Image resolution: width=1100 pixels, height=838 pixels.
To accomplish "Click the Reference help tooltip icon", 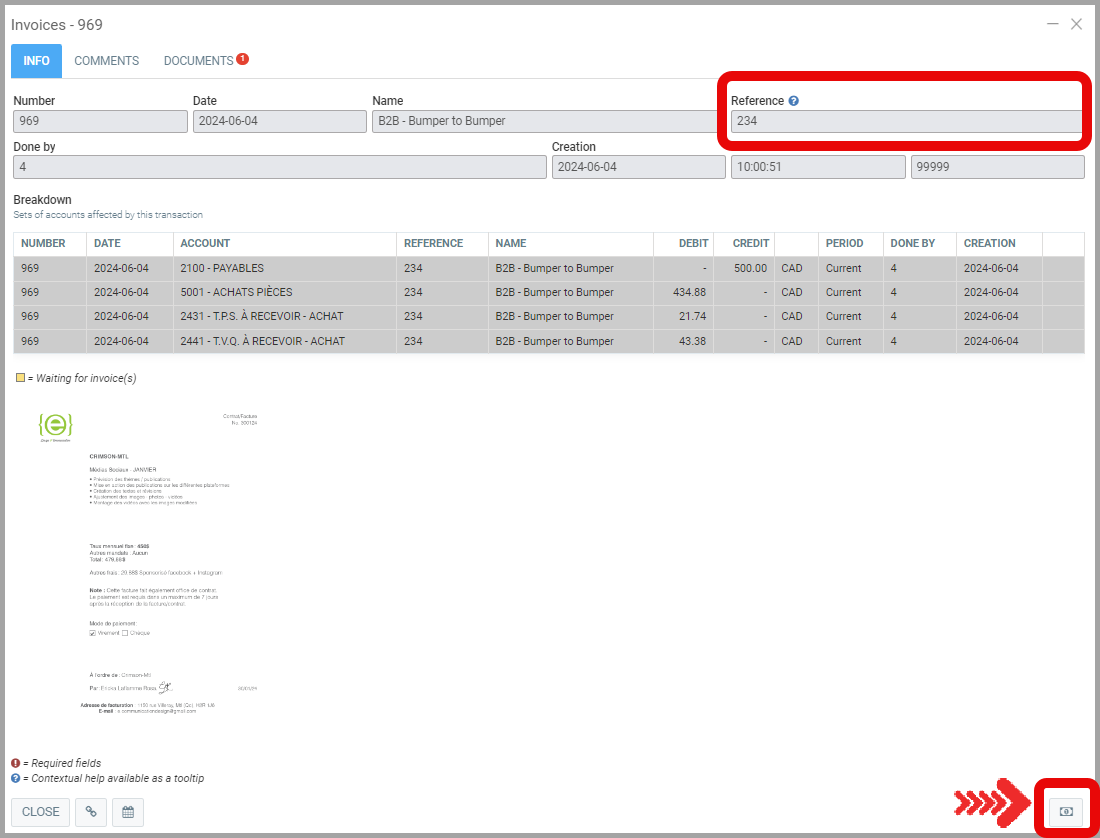I will coord(793,101).
